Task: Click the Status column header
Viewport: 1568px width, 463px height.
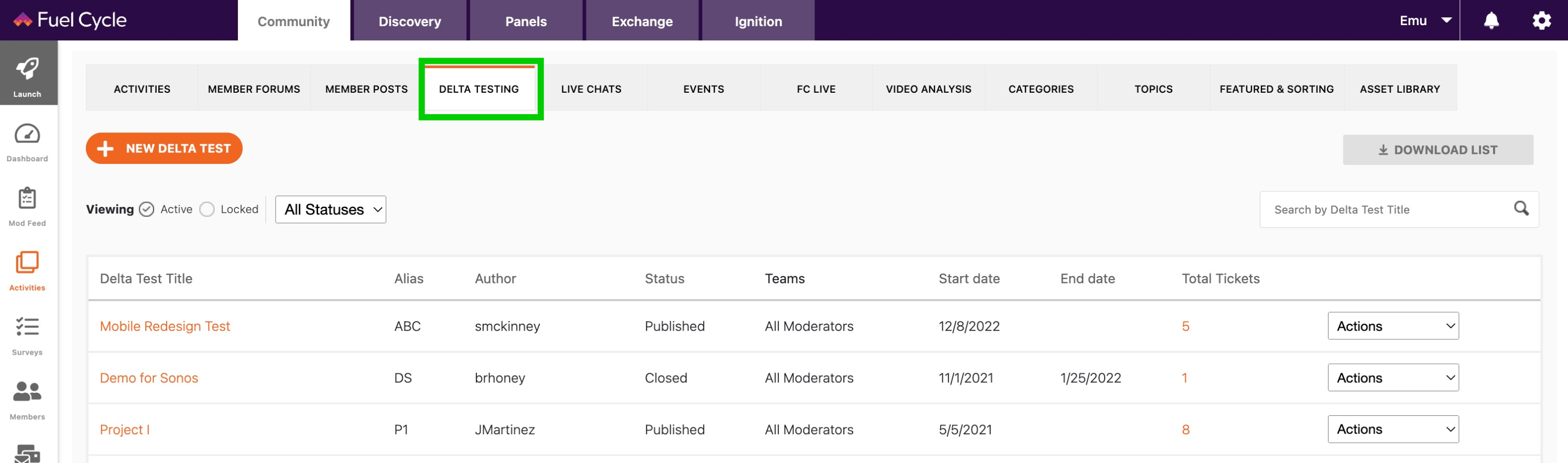Action: tap(665, 279)
